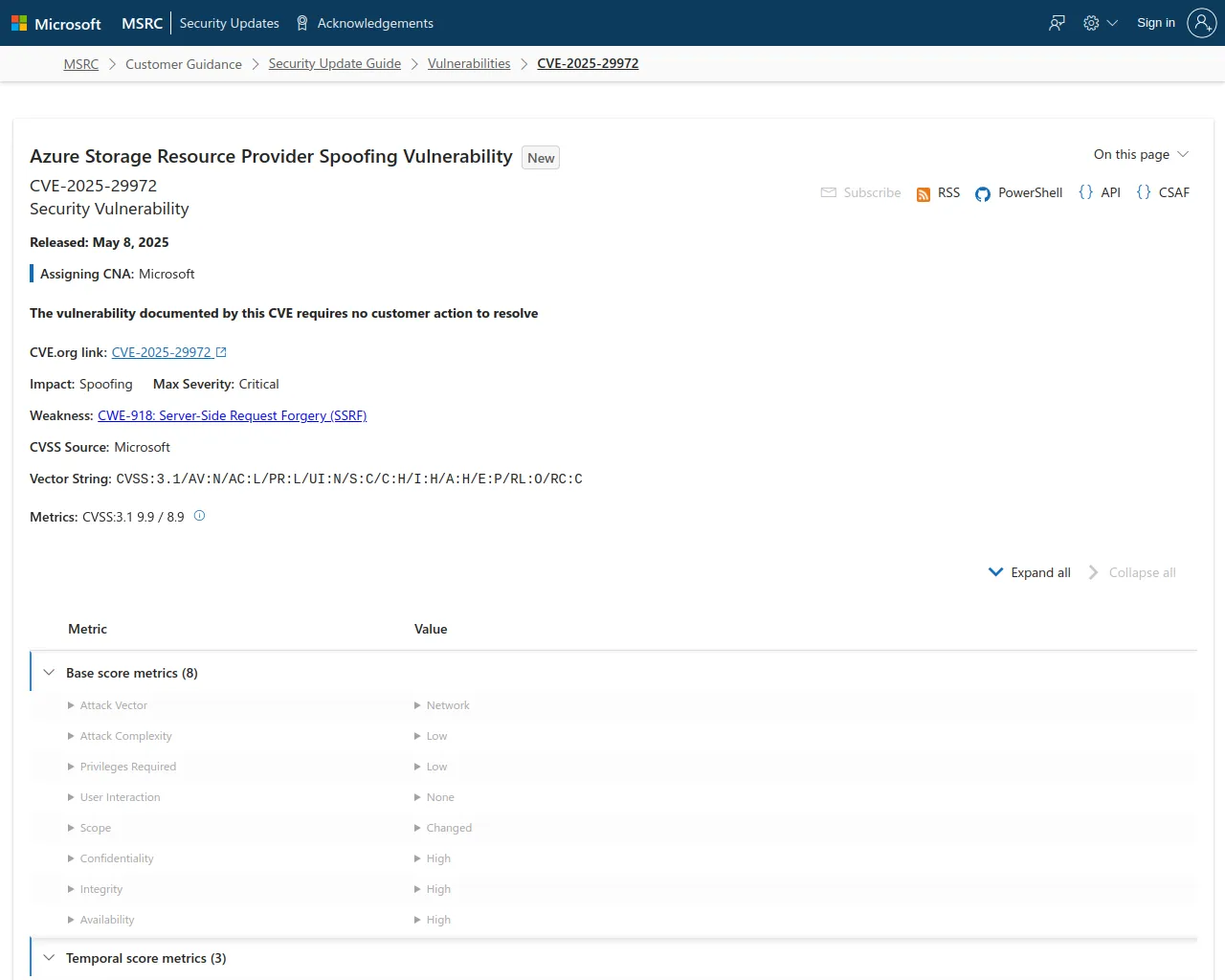Click the Low value for Privileges Required

[436, 767]
